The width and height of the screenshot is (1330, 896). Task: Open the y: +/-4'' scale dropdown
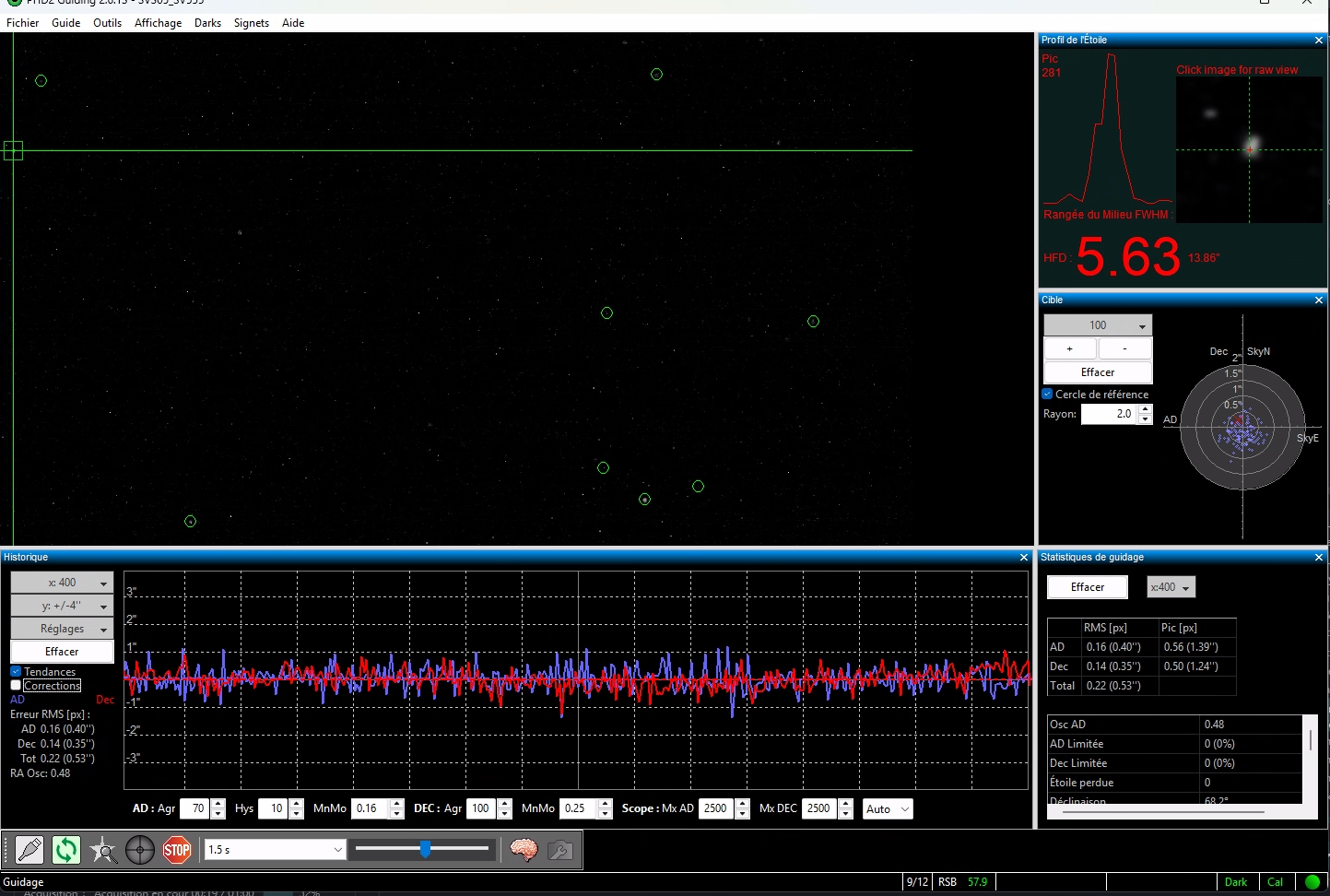(x=62, y=606)
